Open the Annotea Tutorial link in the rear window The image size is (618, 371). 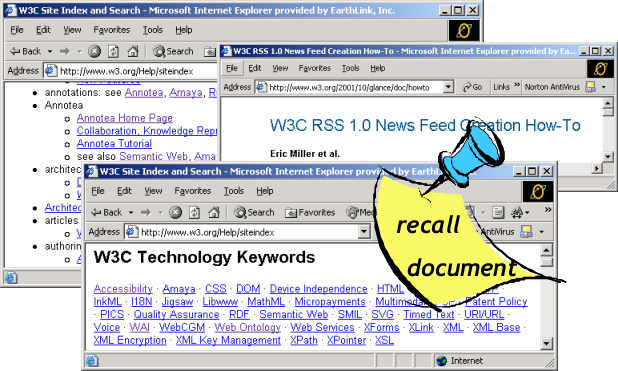click(x=114, y=144)
